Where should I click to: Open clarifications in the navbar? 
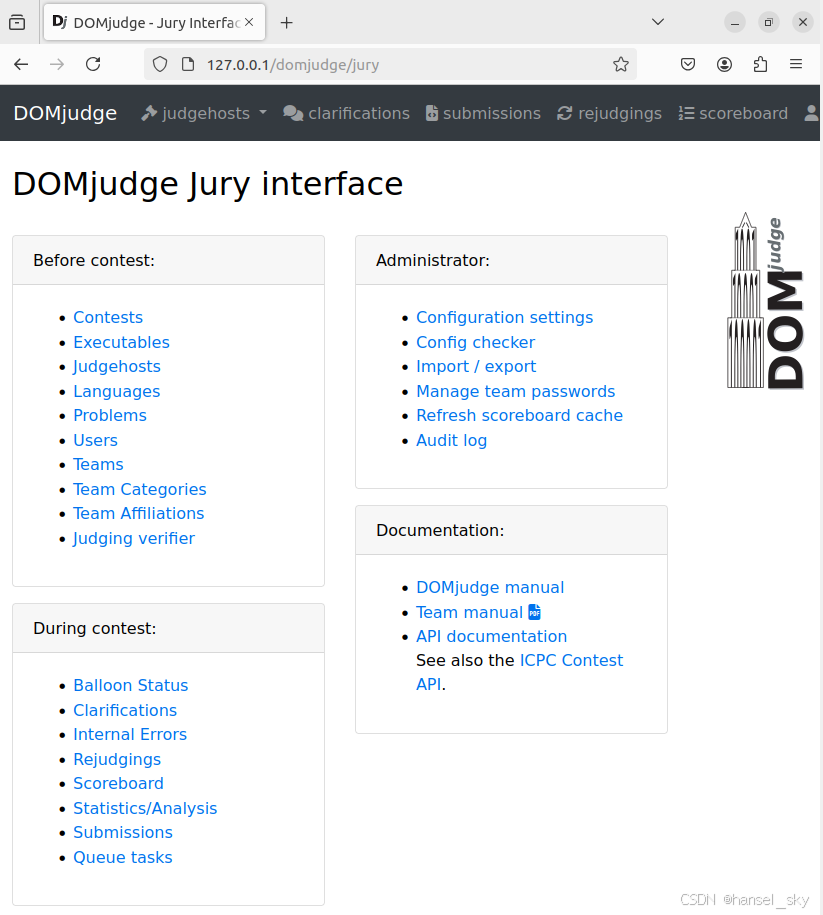tap(346, 113)
